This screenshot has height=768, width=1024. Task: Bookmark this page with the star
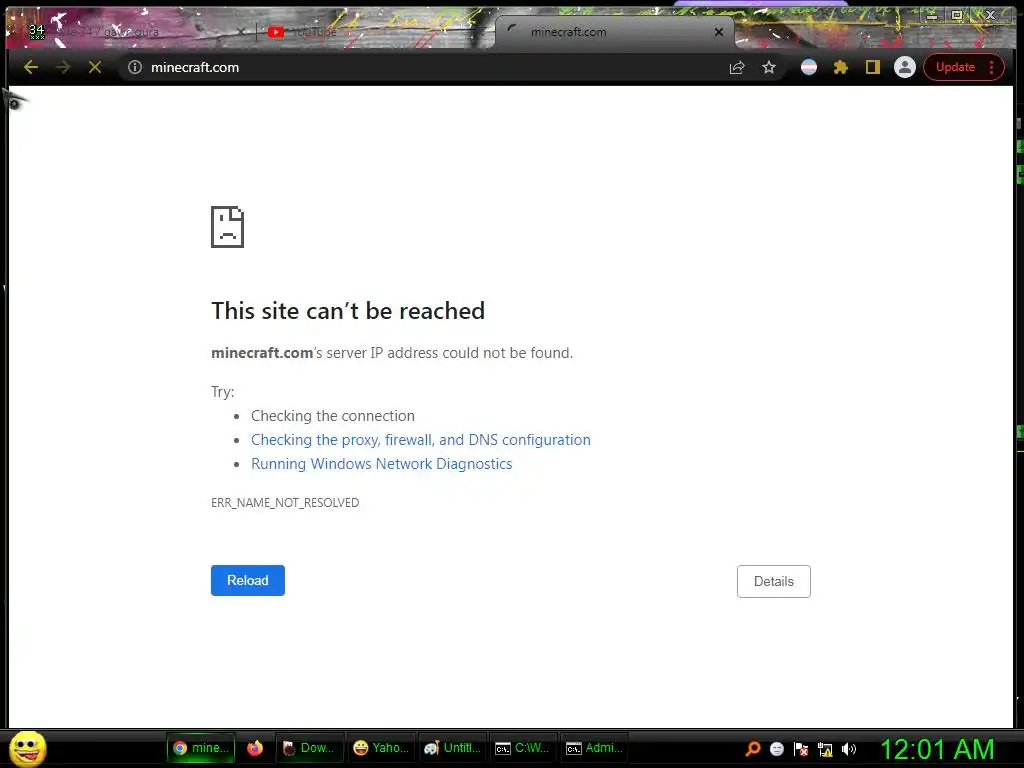pos(769,67)
